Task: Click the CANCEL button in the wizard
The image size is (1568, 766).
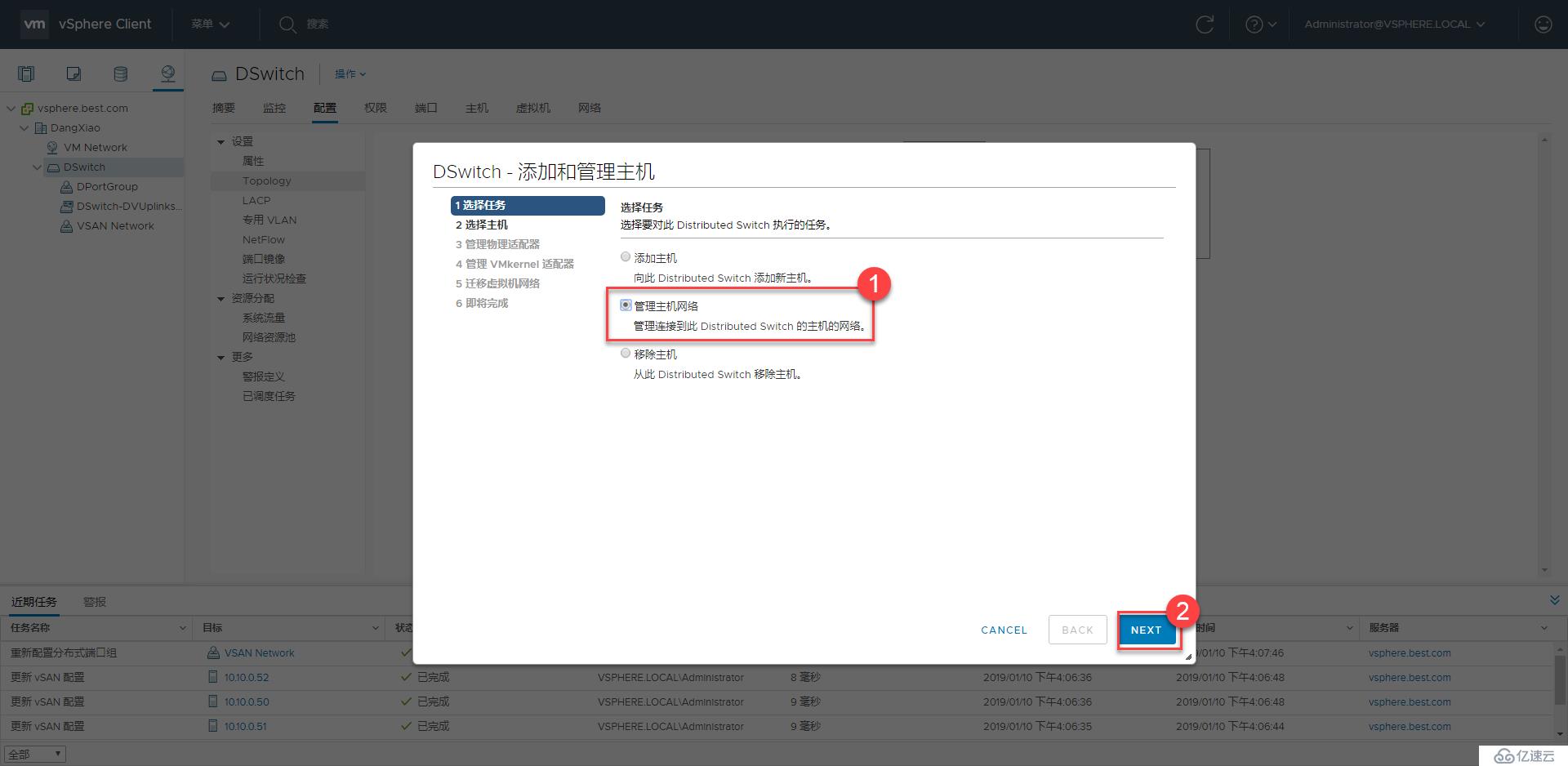Action: pyautogui.click(x=1004, y=630)
